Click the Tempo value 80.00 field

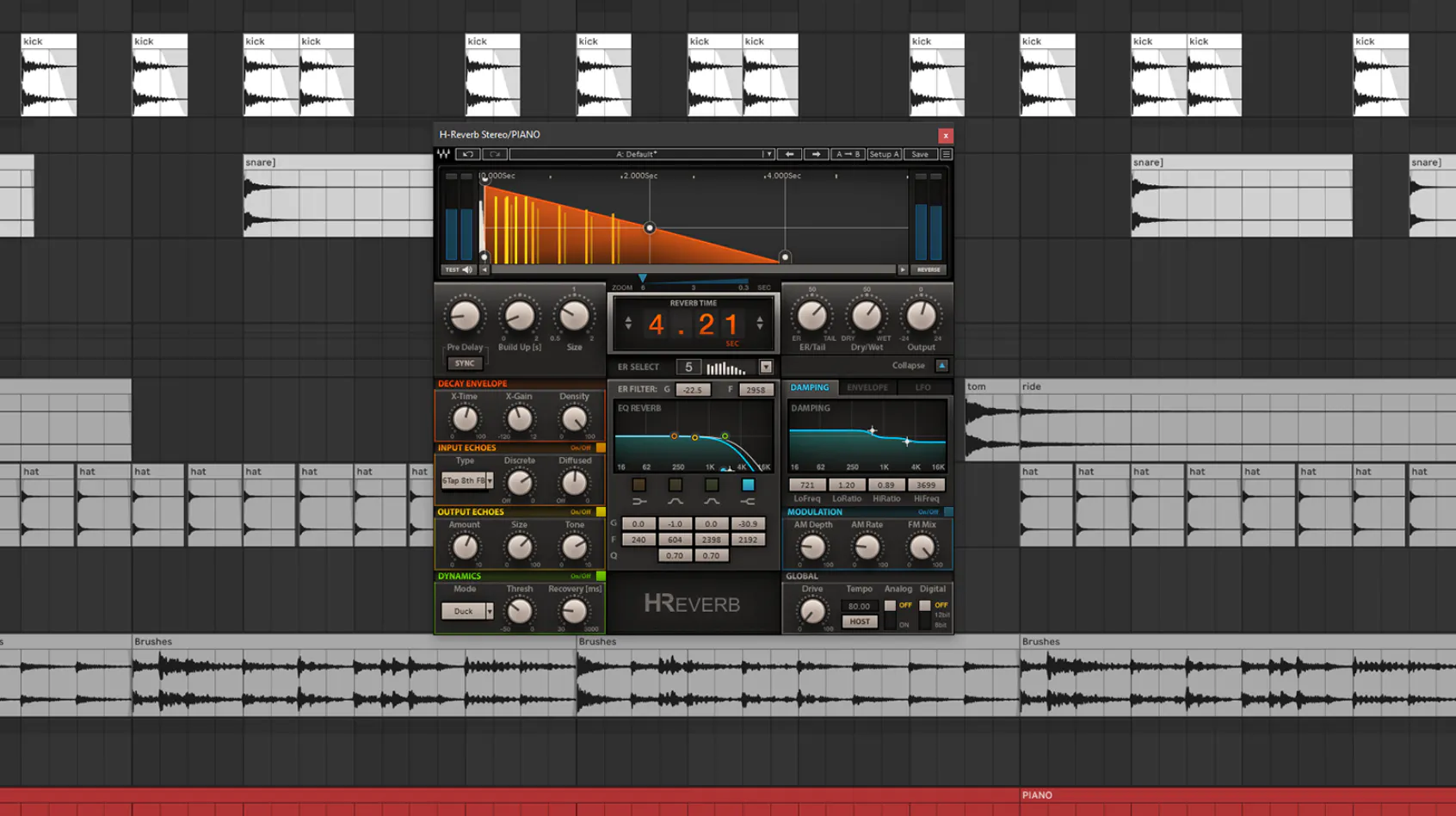(x=859, y=606)
